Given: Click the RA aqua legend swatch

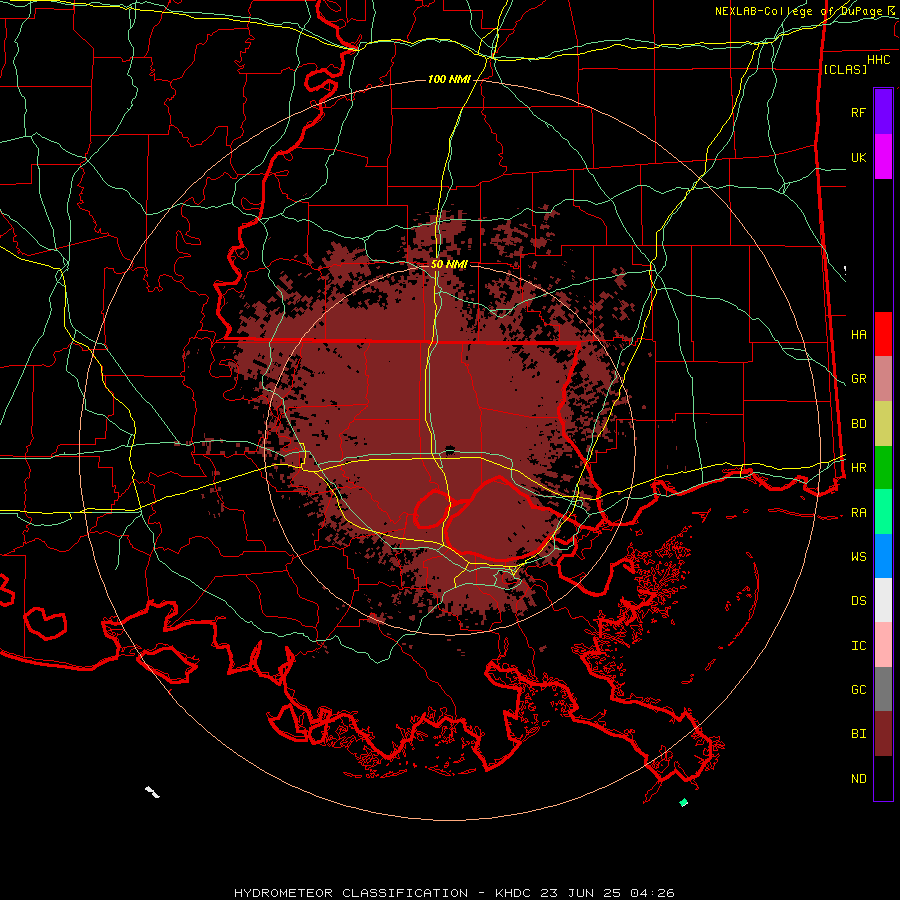Looking at the screenshot, I should pos(883,511).
